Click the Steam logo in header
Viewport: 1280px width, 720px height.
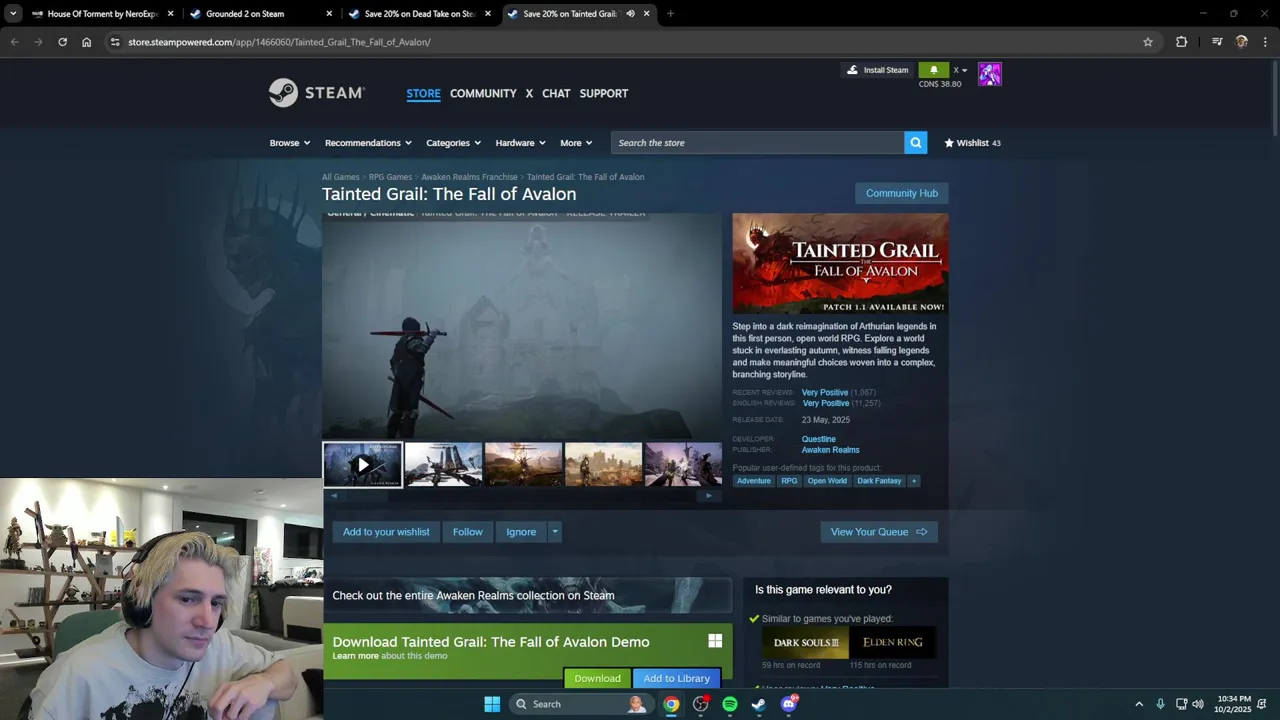[316, 93]
